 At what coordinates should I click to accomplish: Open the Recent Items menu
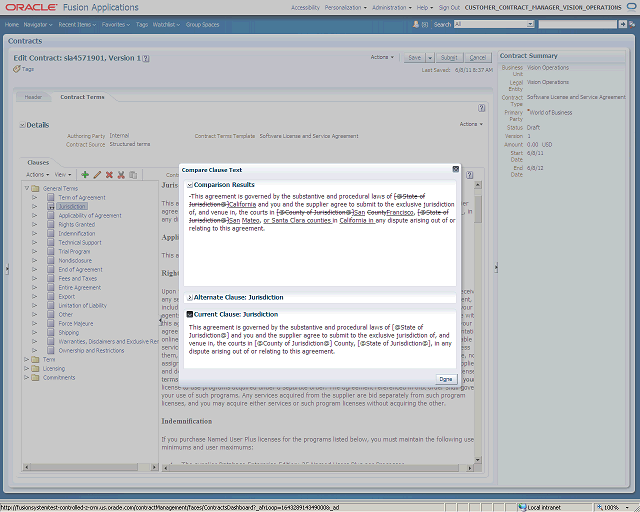coord(77,24)
